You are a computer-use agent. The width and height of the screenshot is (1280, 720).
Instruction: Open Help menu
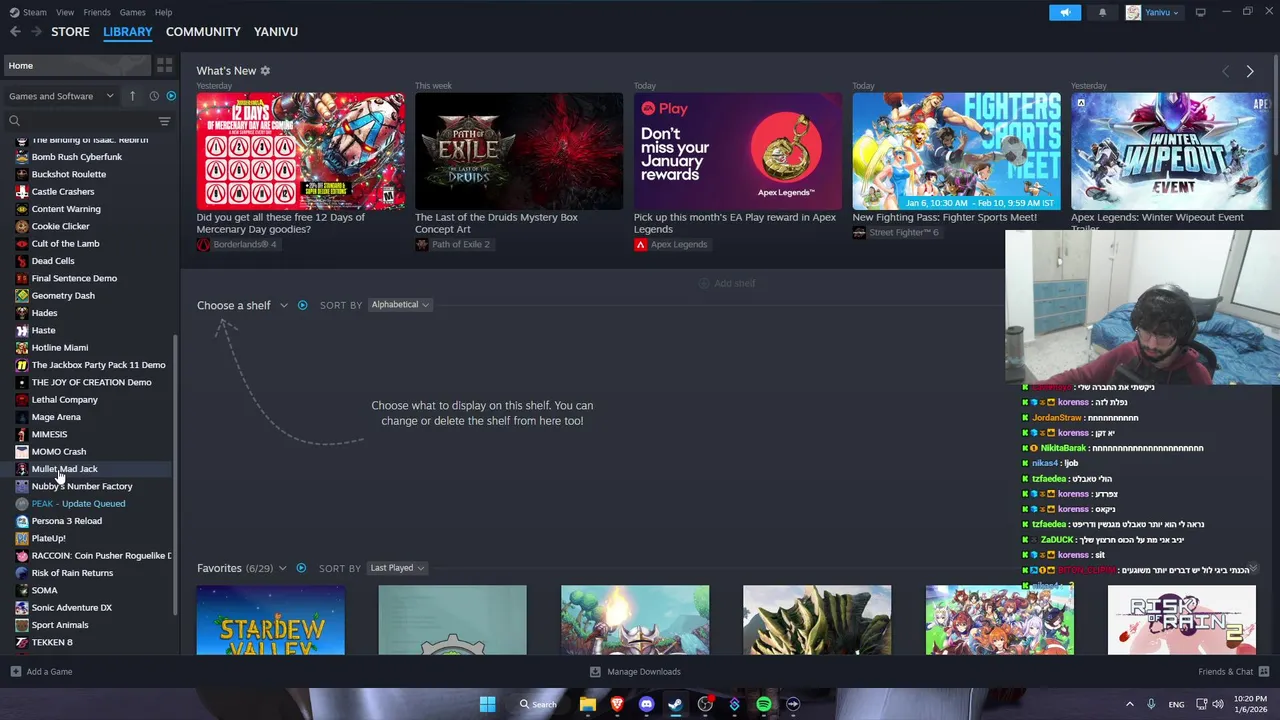point(163,12)
